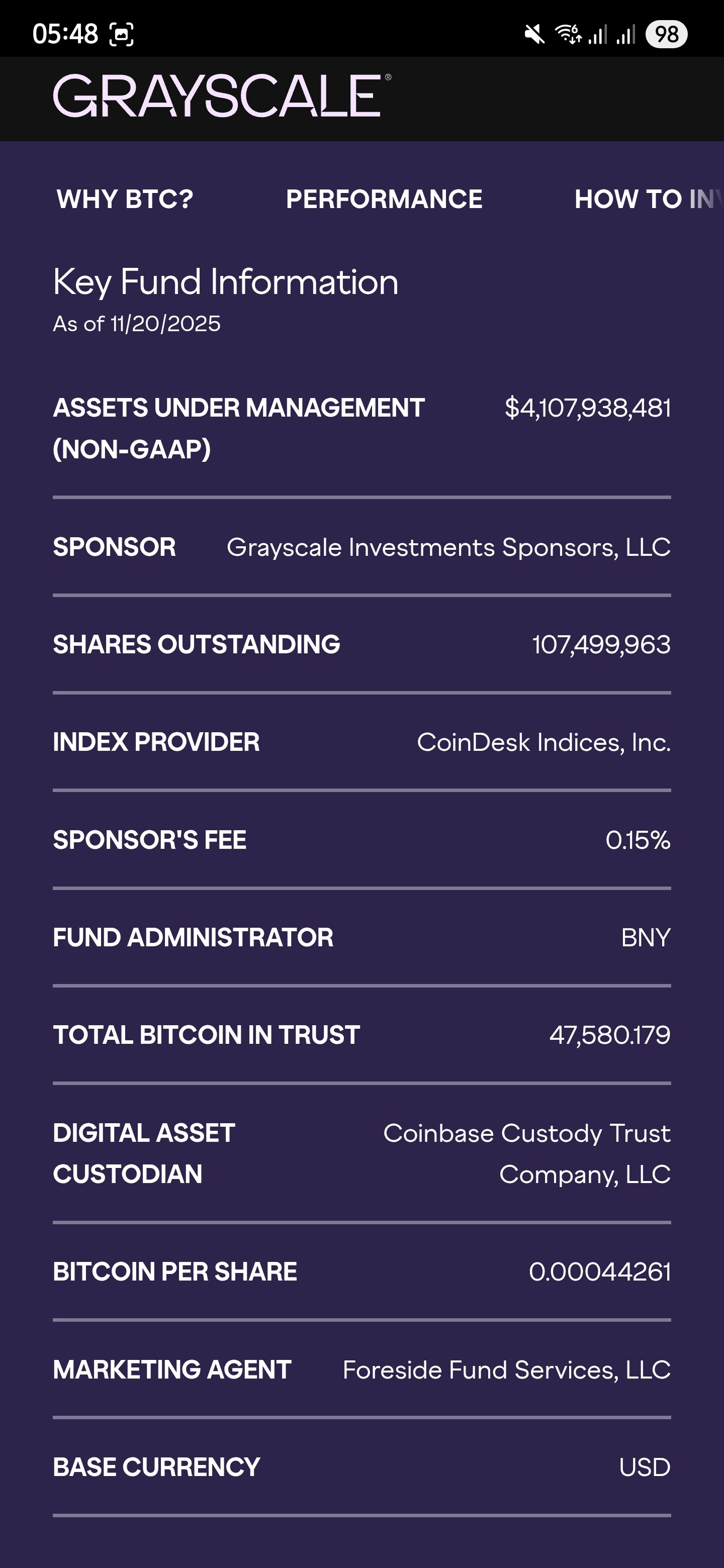Tap the Key Fund Information heading
Viewport: 724px width, 1568px height.
tap(226, 282)
